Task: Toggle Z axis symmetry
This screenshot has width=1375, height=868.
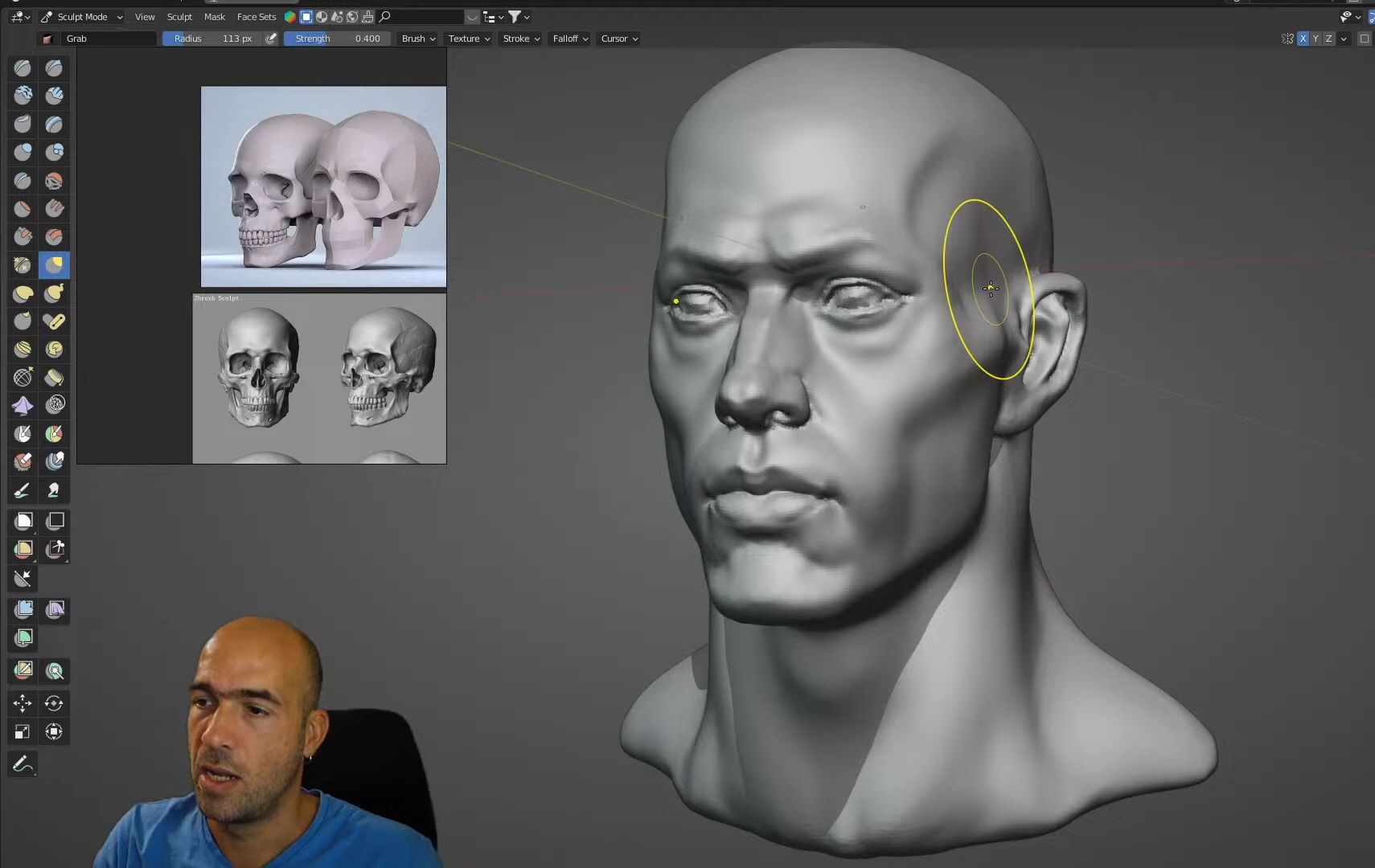Action: pos(1328,39)
